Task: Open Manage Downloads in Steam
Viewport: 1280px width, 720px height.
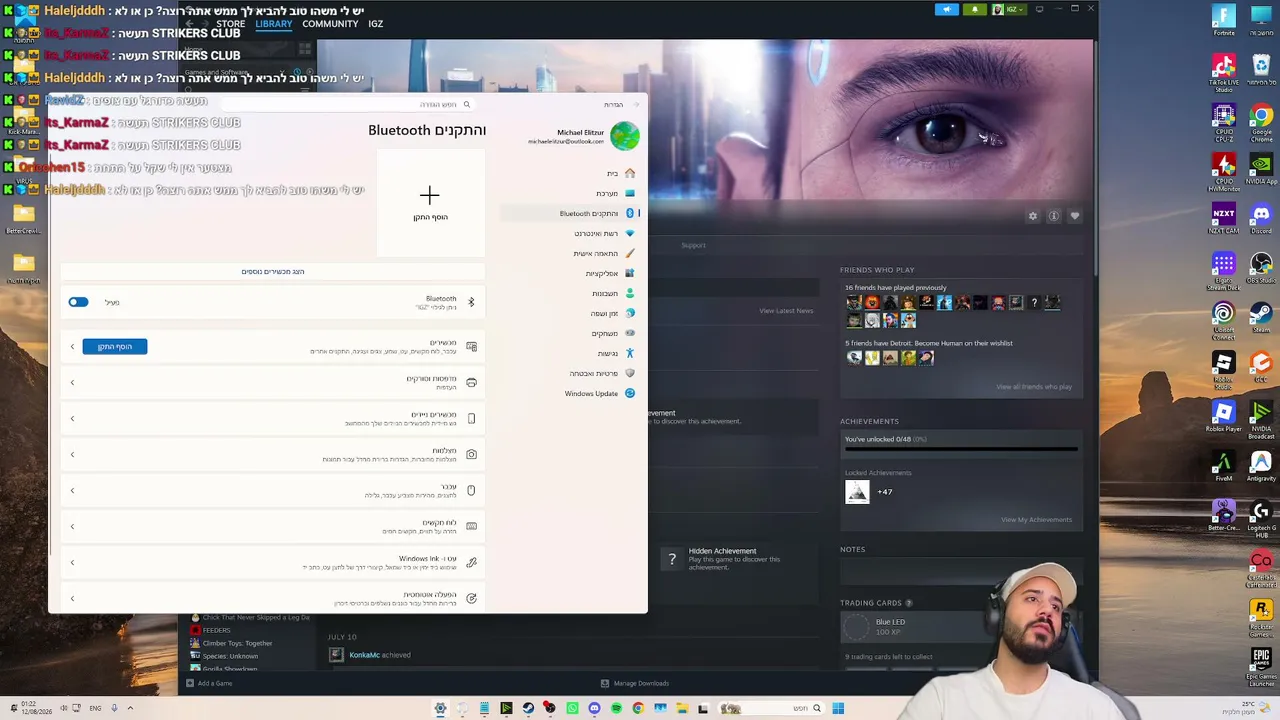Action: click(635, 684)
